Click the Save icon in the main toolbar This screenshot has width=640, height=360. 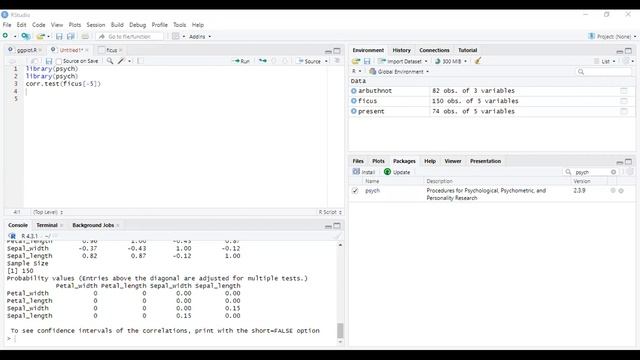tap(59, 36)
